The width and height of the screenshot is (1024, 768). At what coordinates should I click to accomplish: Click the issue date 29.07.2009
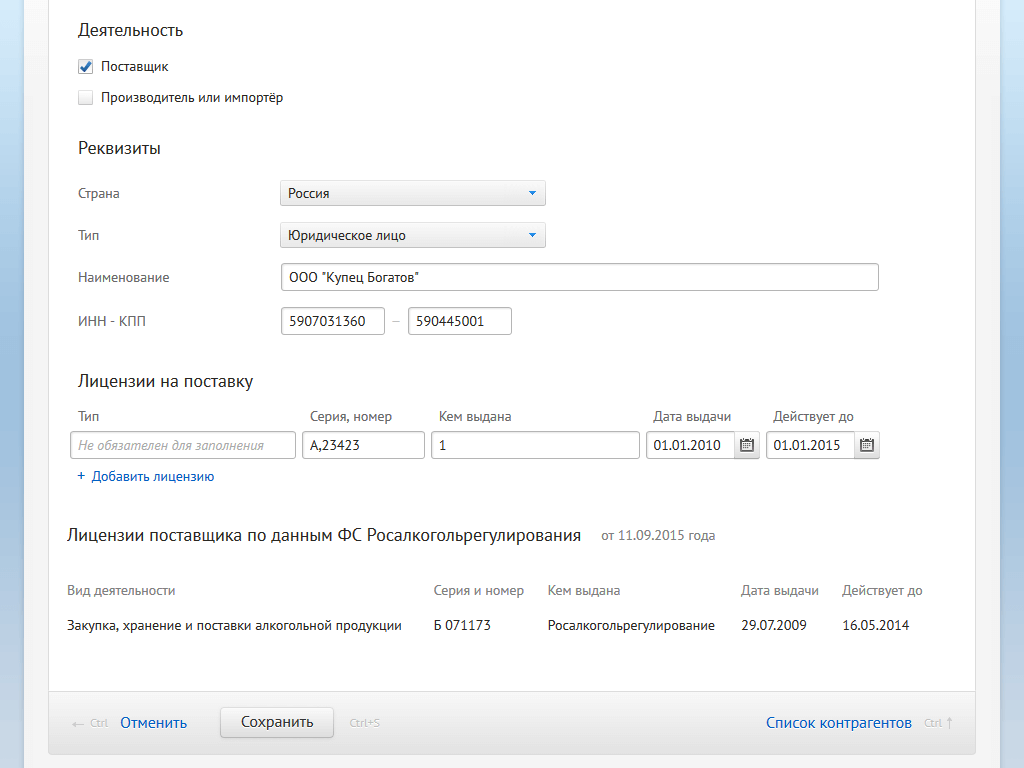pos(774,626)
